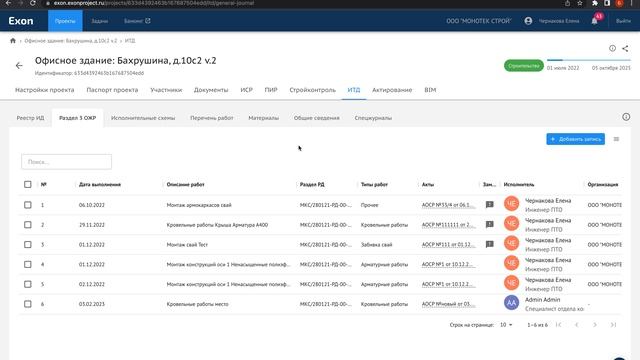Open Материалы subtab
This screenshot has width=640, height=360.
point(264,118)
